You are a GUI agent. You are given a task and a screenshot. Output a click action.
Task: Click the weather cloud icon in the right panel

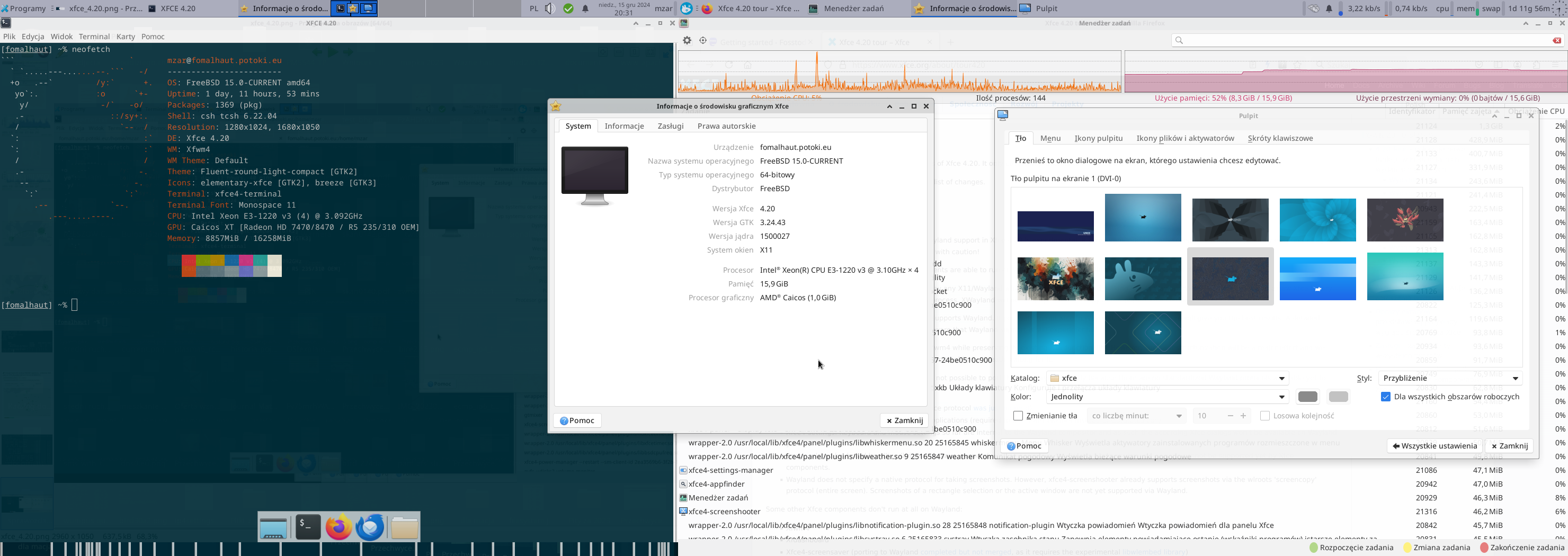(x=1314, y=8)
